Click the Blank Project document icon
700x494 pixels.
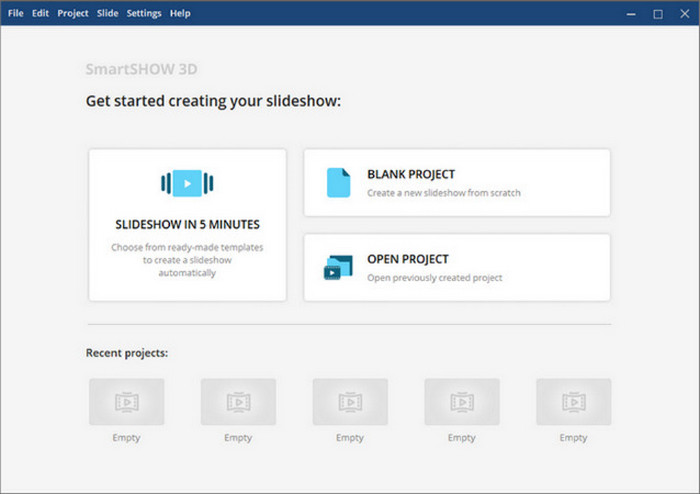338,183
